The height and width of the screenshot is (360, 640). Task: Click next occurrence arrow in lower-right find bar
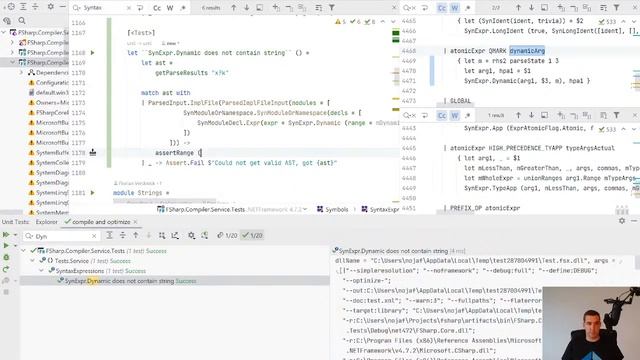point(531,115)
